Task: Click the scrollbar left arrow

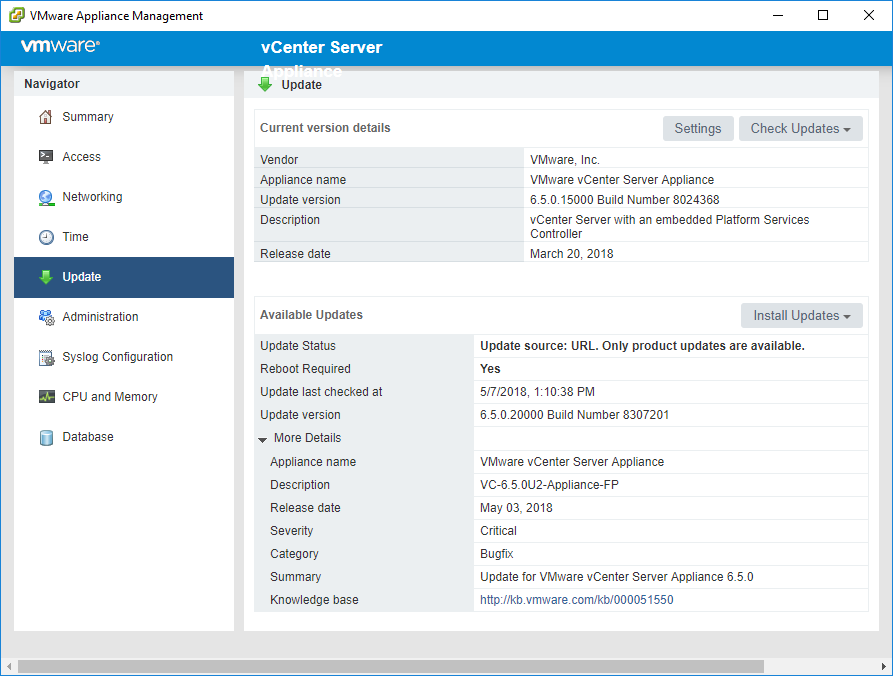Action: coord(9,666)
